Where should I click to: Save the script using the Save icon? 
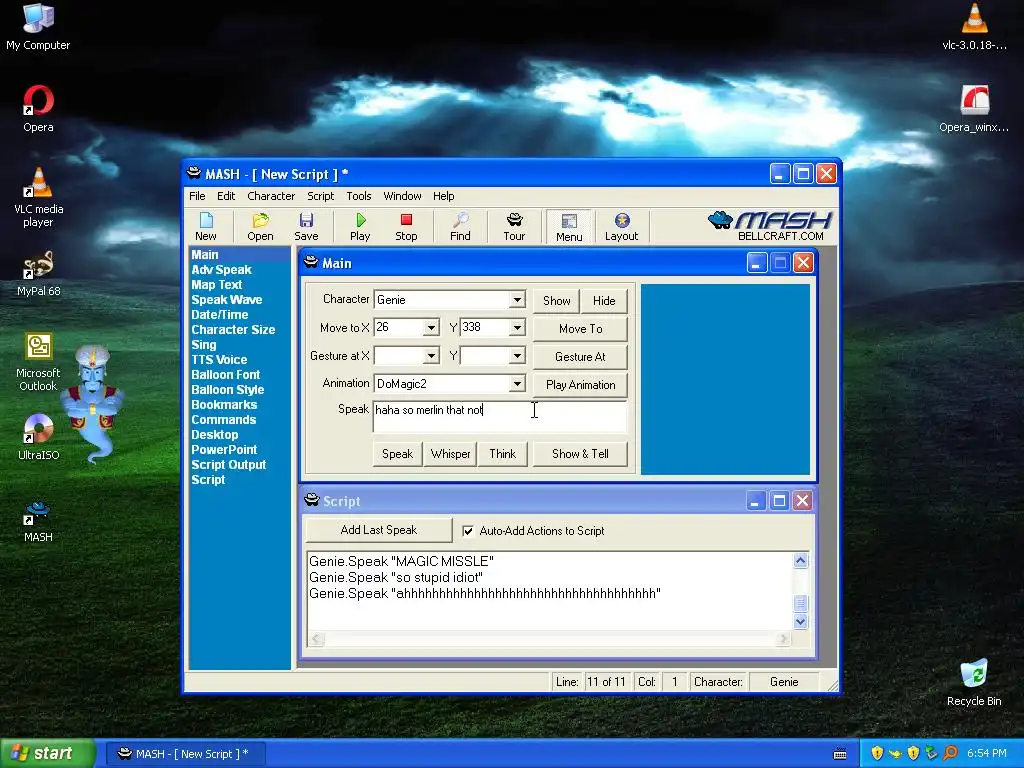(306, 227)
